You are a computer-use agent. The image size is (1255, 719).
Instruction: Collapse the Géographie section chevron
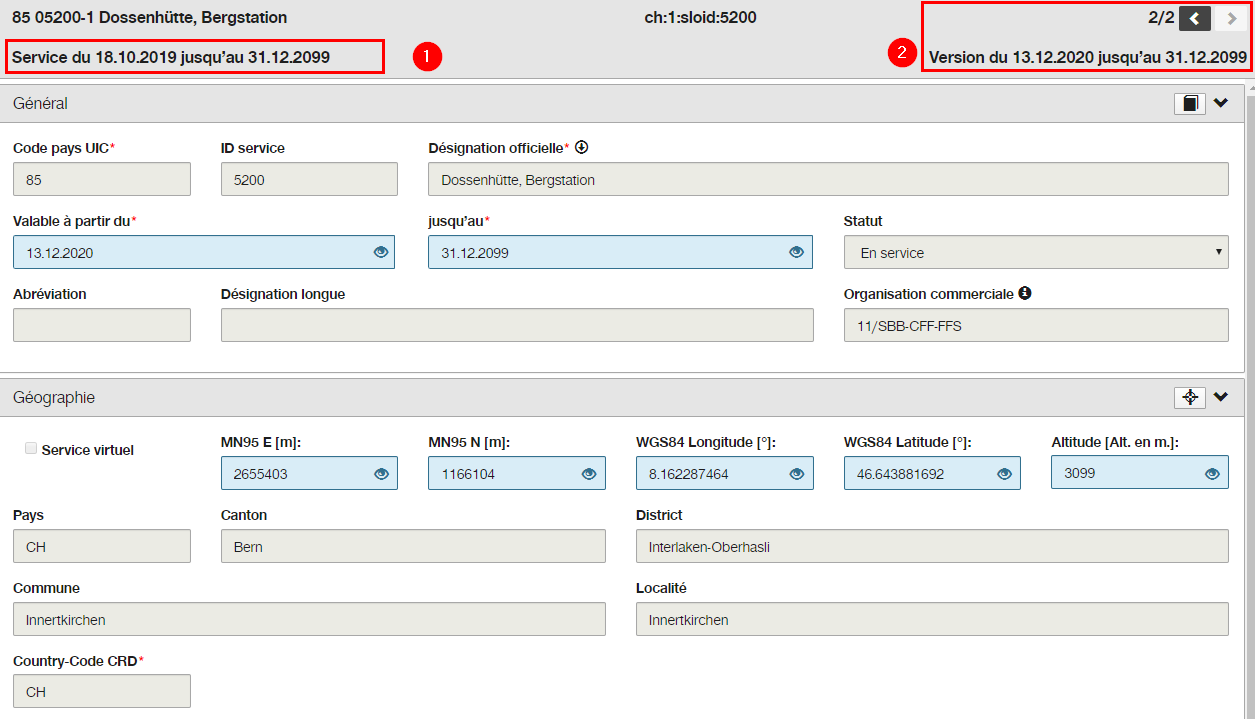[1221, 397]
